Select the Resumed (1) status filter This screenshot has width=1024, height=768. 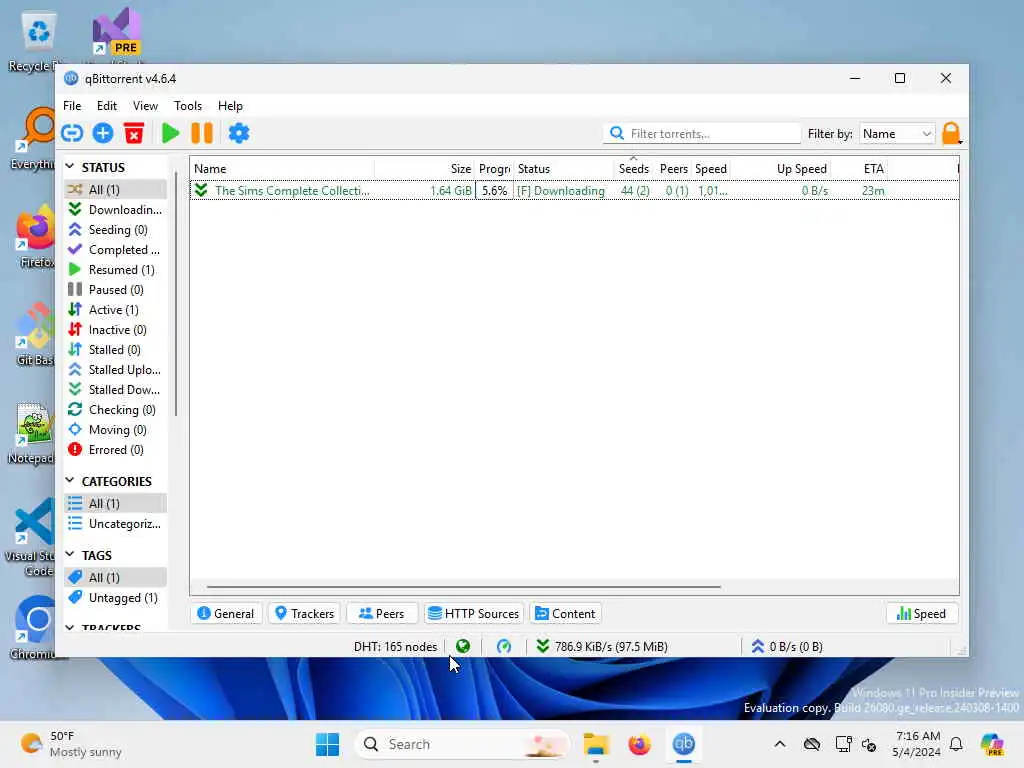tap(116, 270)
